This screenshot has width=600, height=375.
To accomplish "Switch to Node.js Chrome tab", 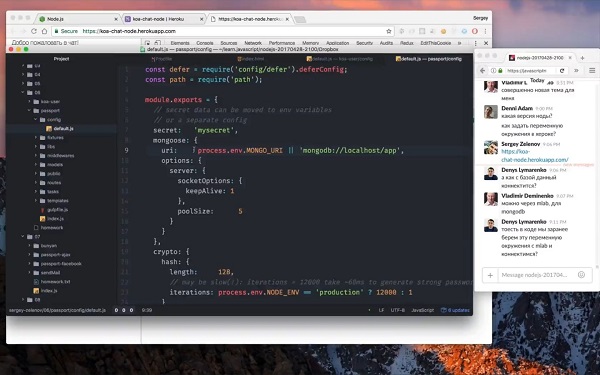I will pos(78,19).
